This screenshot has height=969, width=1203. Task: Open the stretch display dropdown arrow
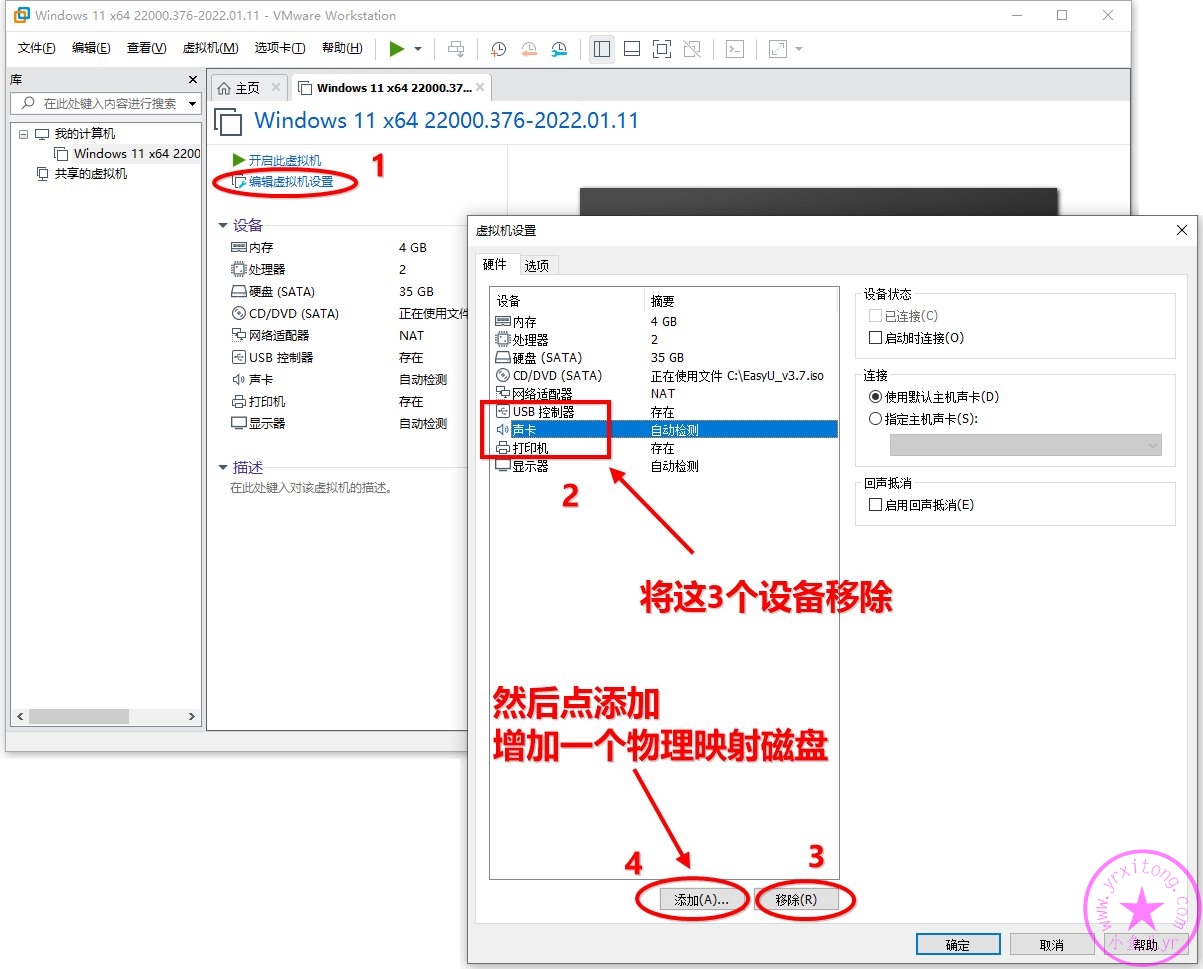click(798, 48)
